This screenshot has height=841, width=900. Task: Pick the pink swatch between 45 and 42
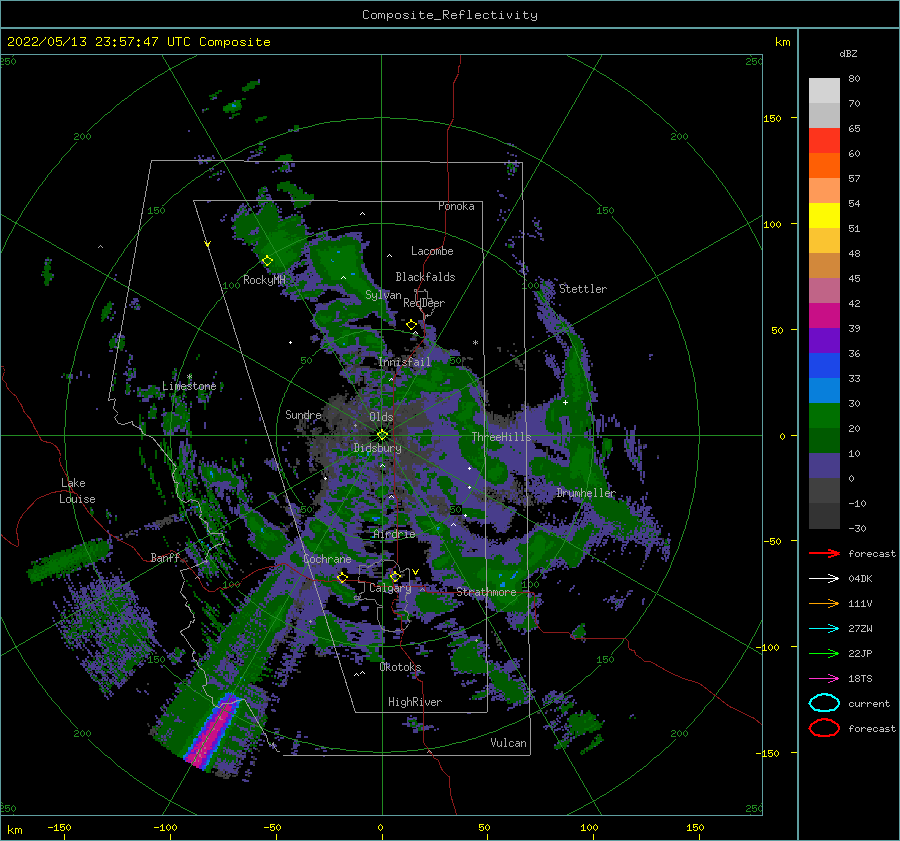point(824,290)
